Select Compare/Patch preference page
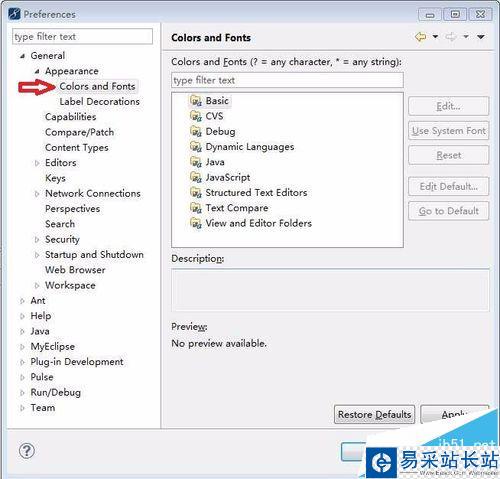The width and height of the screenshot is (500, 479). (x=79, y=132)
